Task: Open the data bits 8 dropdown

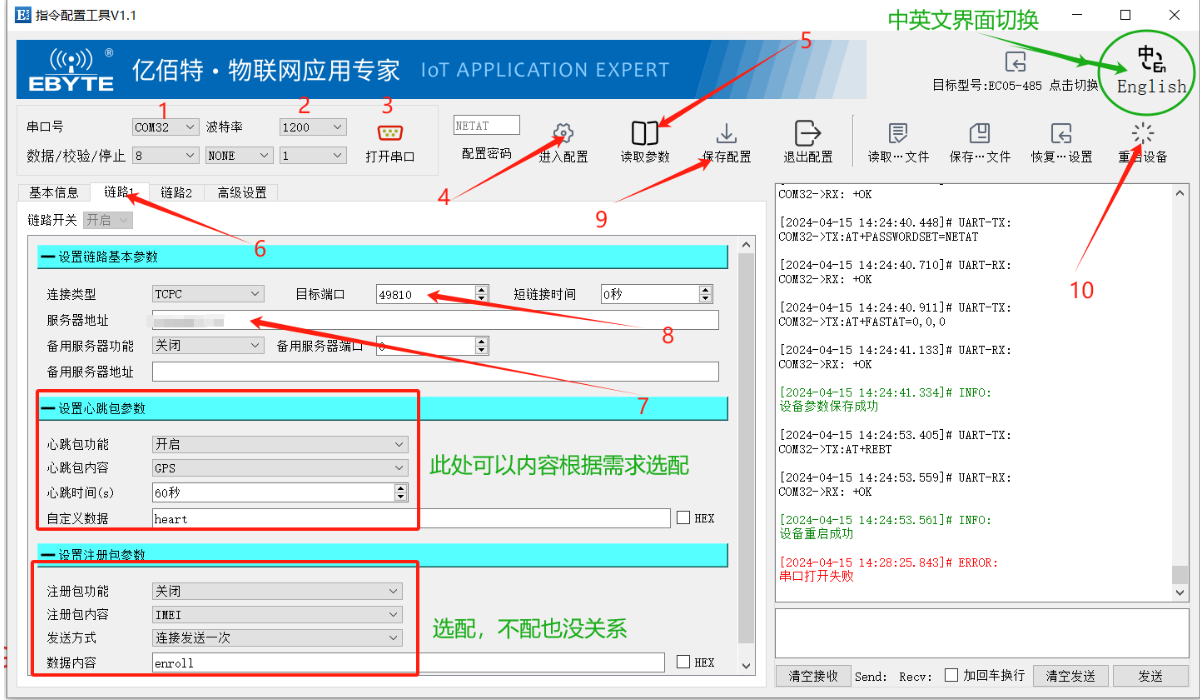Action: pos(165,155)
